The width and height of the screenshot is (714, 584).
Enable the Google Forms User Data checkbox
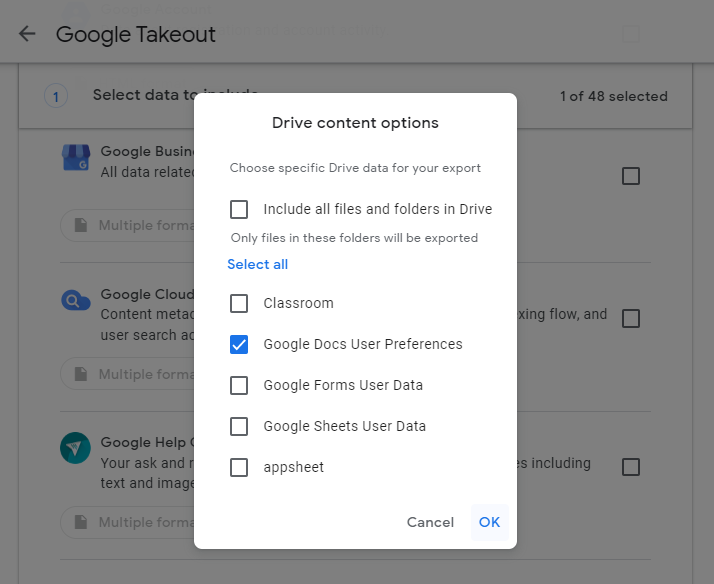pos(239,385)
